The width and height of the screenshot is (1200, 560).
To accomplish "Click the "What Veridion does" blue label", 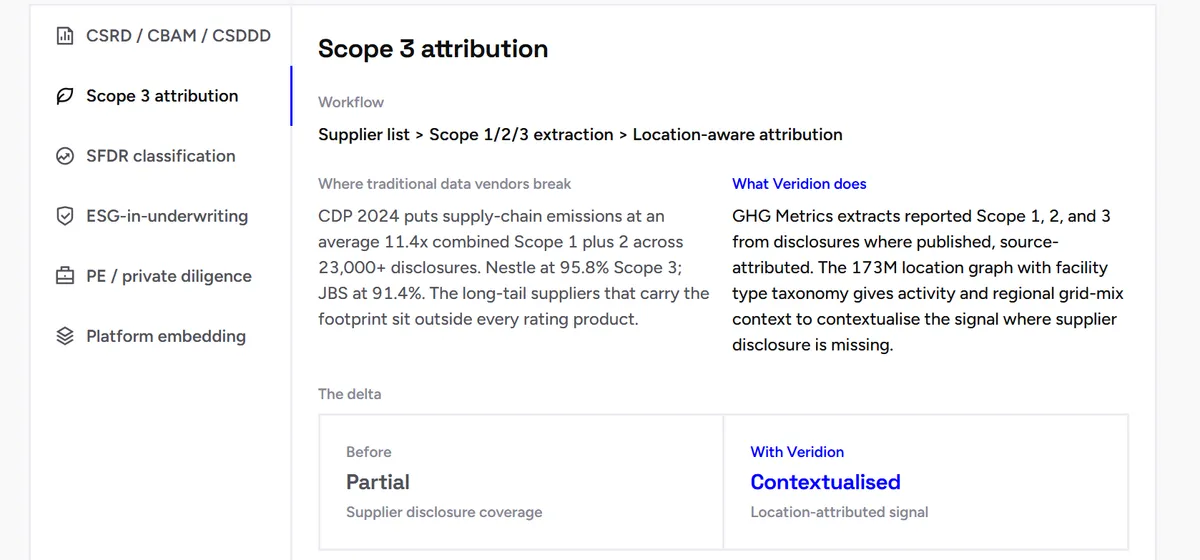I will pos(799,184).
